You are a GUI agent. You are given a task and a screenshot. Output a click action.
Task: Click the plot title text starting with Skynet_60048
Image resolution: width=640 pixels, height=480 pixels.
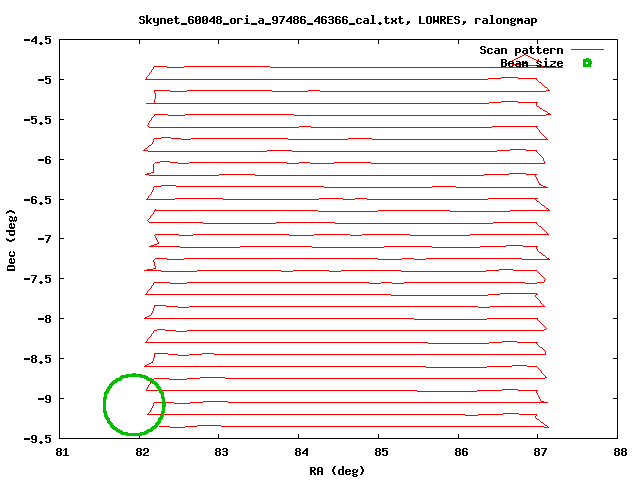click(338, 20)
